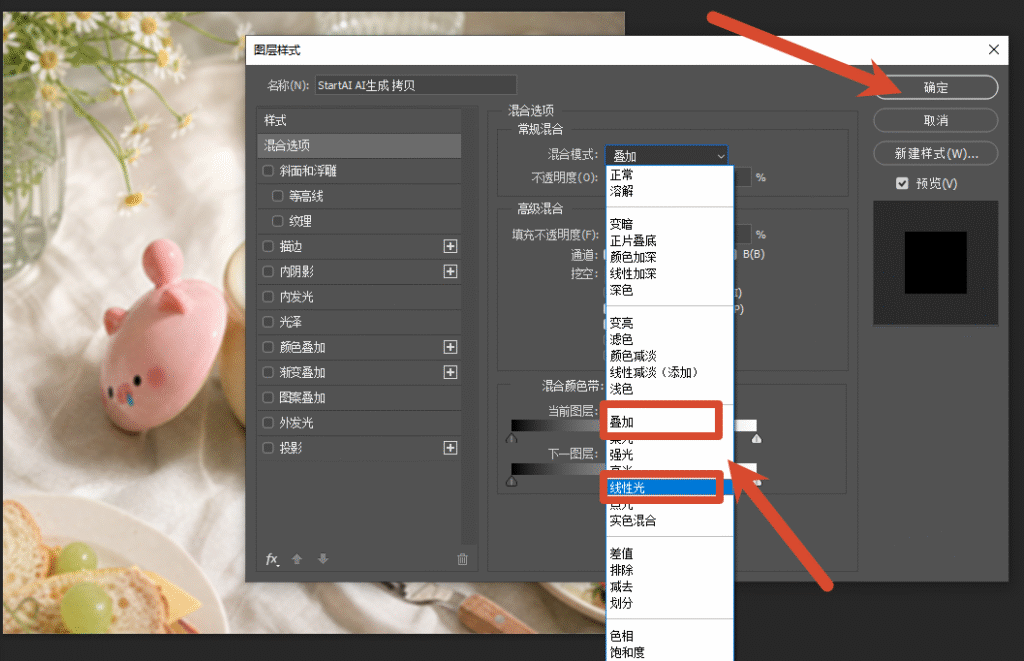
Task: Open the 混合模式 dropdown showing 叠加
Action: pos(666,155)
